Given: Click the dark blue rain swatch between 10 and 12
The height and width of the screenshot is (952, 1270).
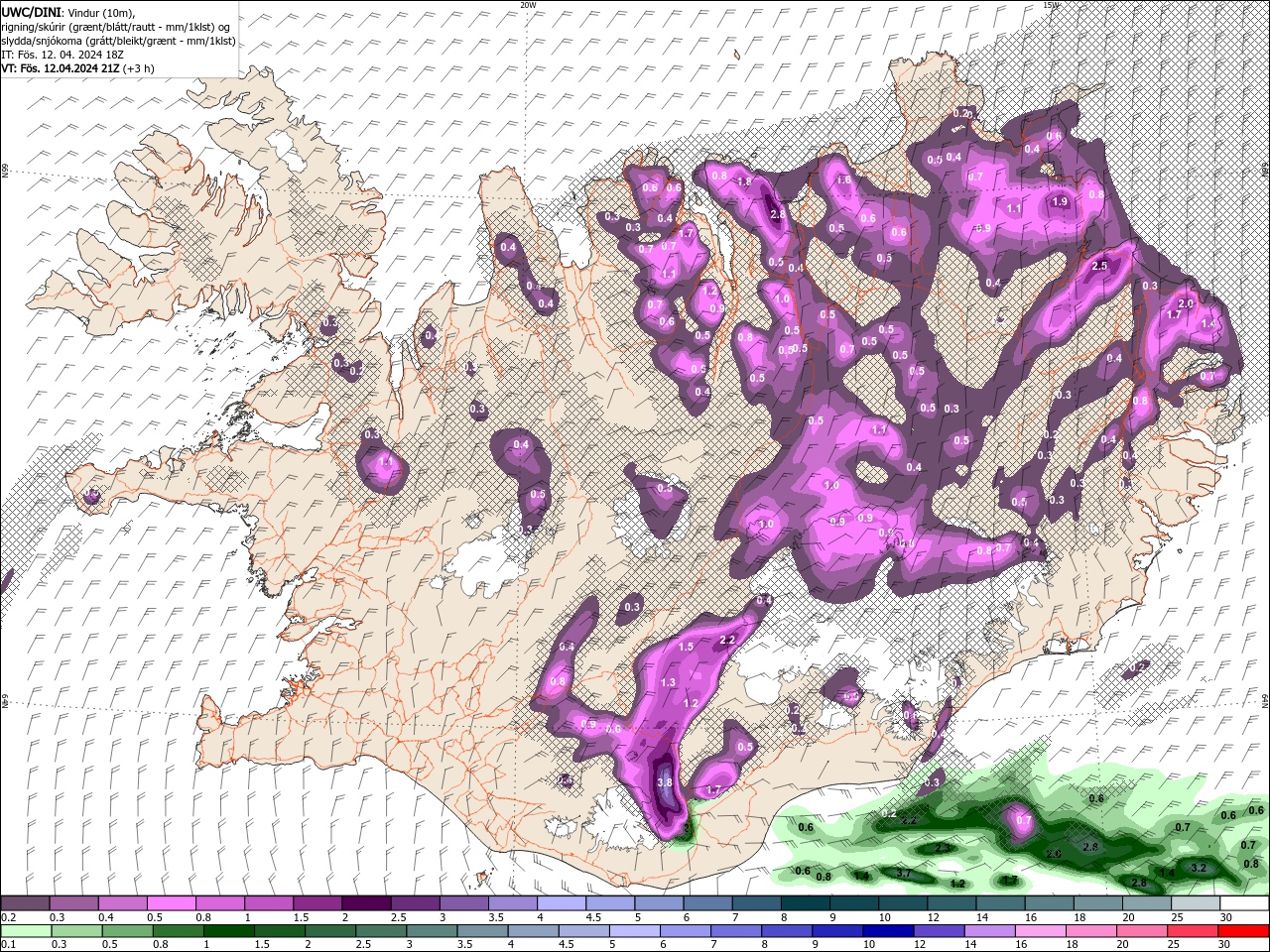Looking at the screenshot, I should pyautogui.click(x=886, y=930).
